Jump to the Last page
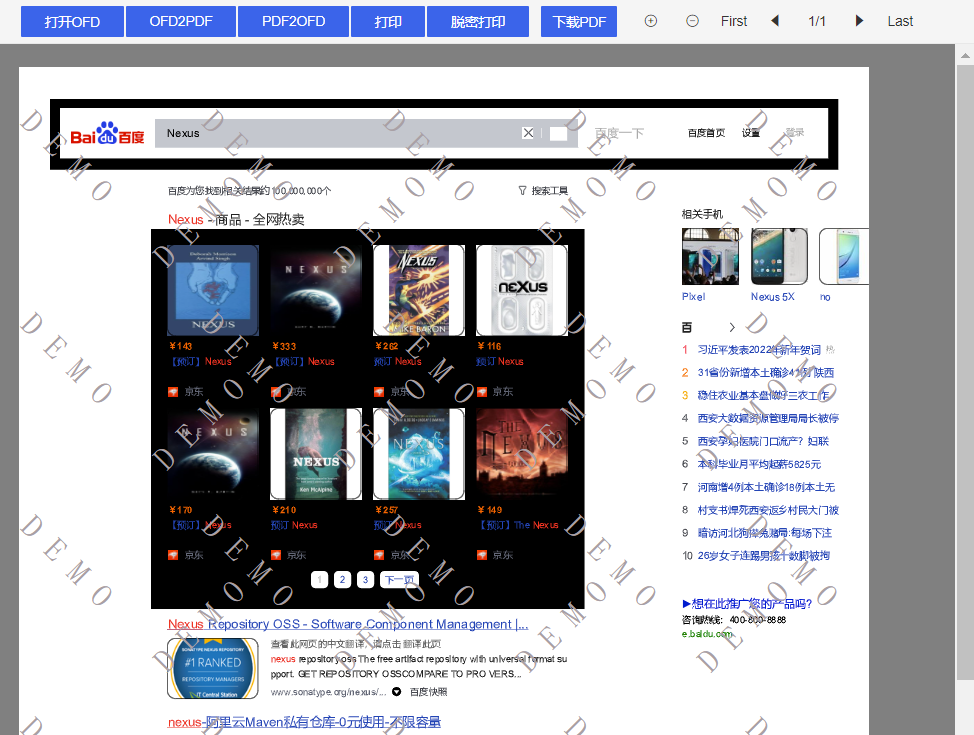 (899, 21)
